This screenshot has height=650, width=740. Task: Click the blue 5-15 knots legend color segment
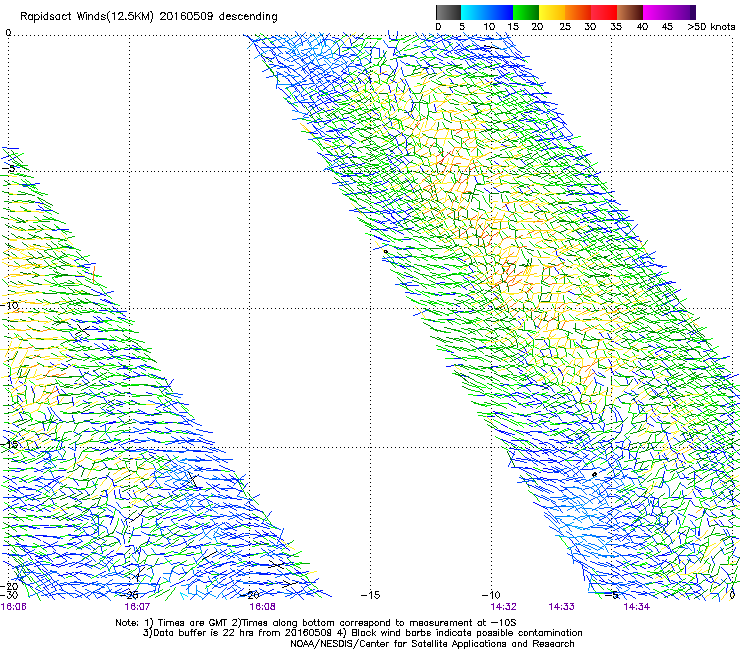487,12
